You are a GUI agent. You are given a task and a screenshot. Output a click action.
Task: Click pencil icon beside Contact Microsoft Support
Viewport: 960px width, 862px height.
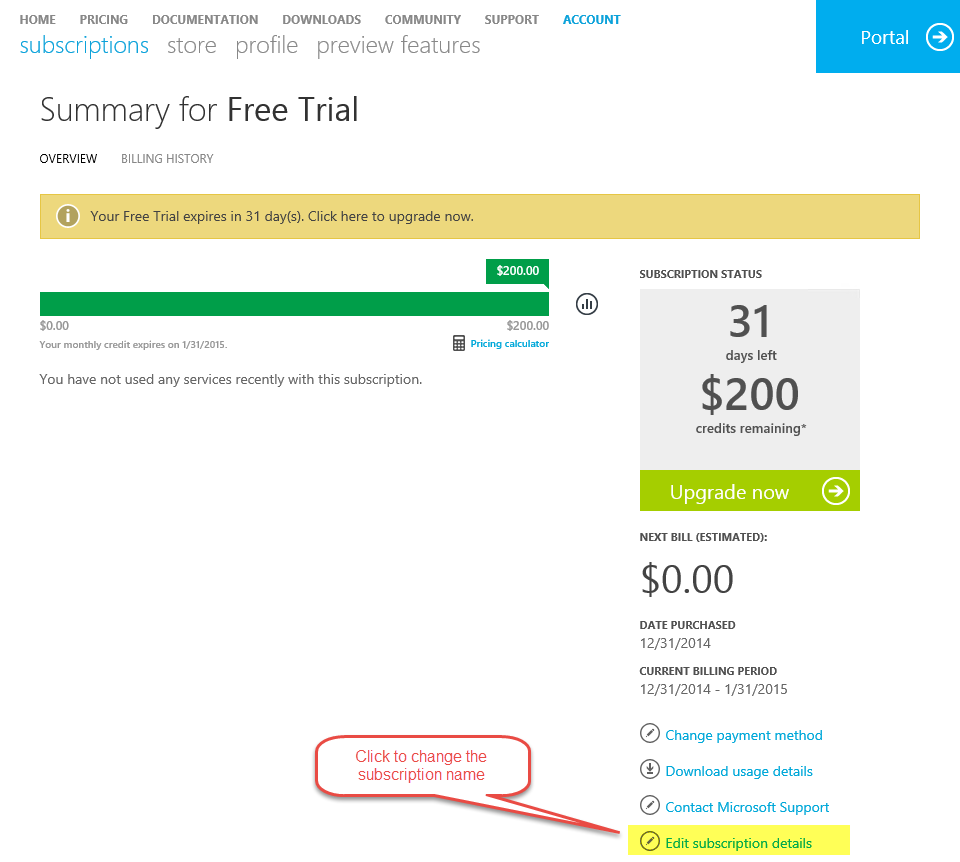[650, 806]
